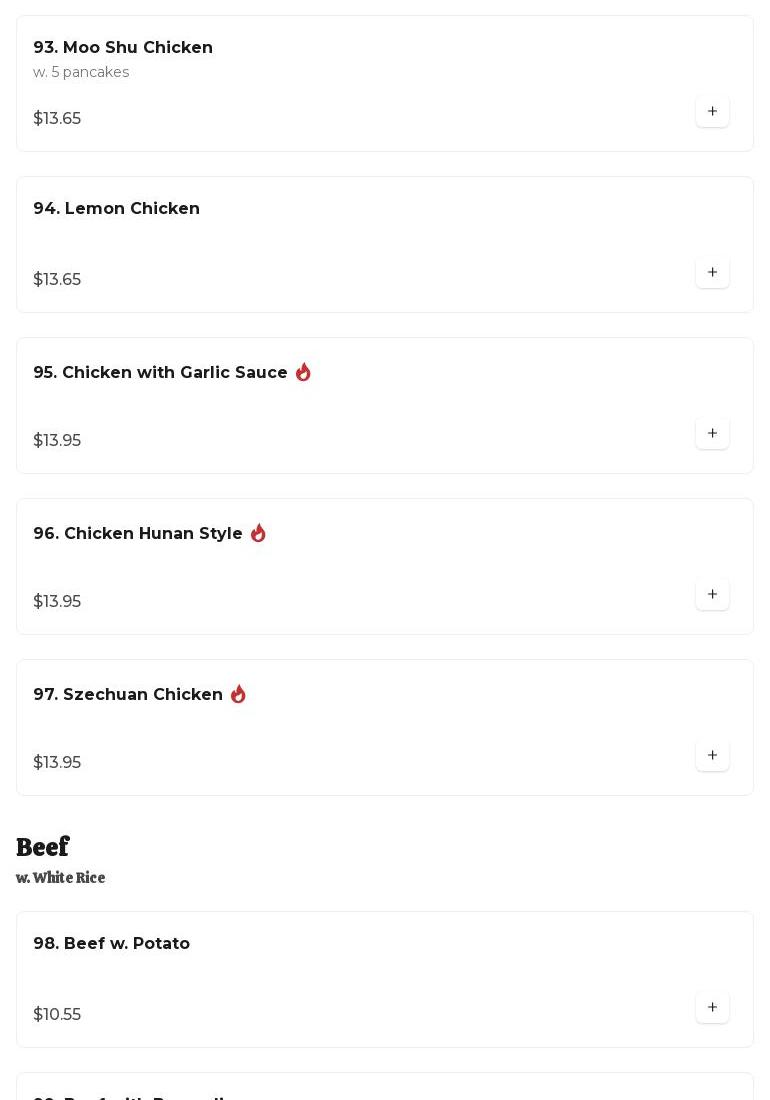Viewport: 770px width, 1100px height.
Task: Open 95. Chicken with Garlic Sauce title
Action: (160, 373)
